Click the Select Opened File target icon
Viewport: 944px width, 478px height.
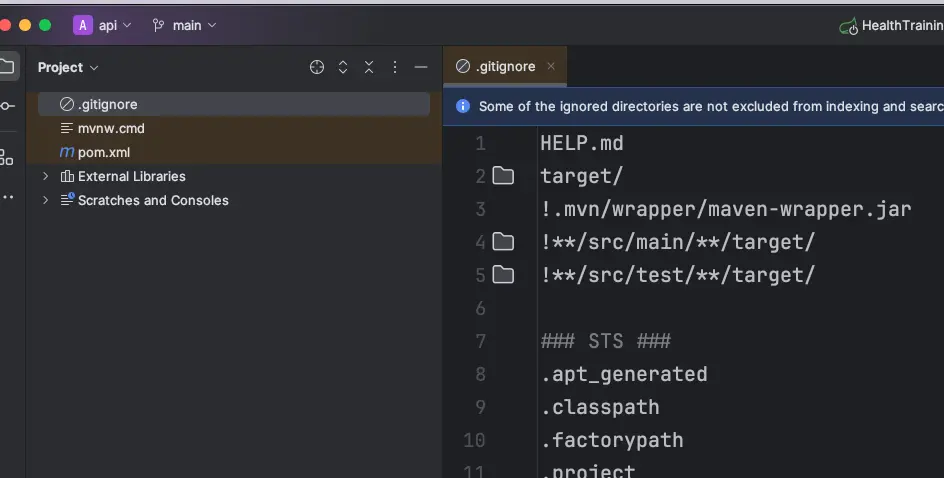(317, 67)
